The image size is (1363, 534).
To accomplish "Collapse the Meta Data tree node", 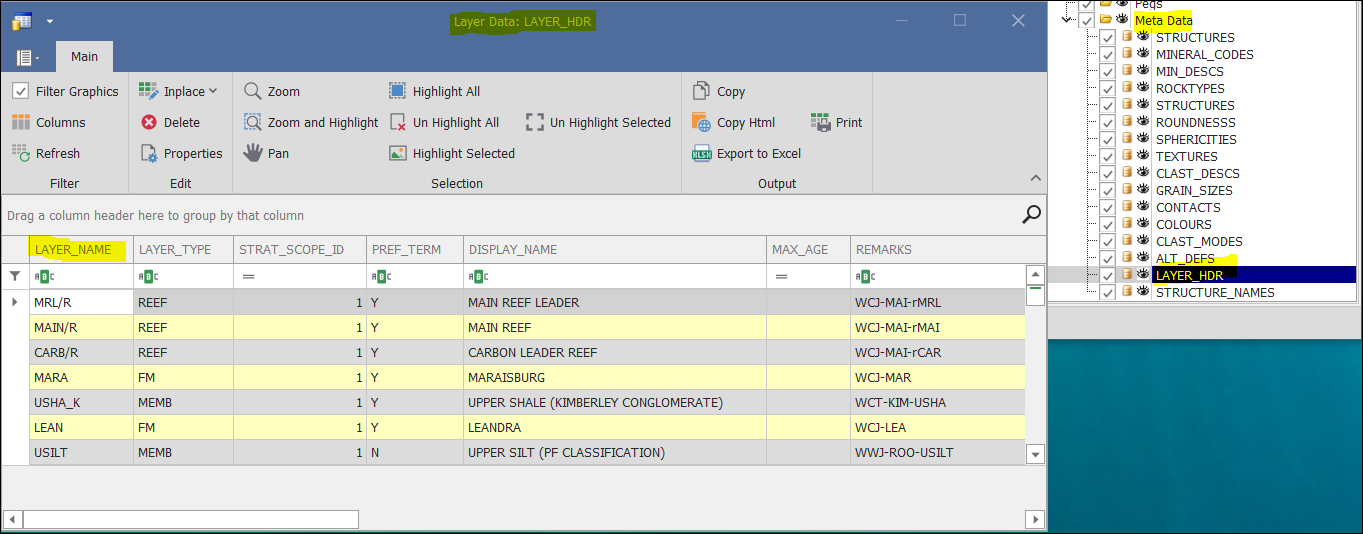I will pos(1069,20).
